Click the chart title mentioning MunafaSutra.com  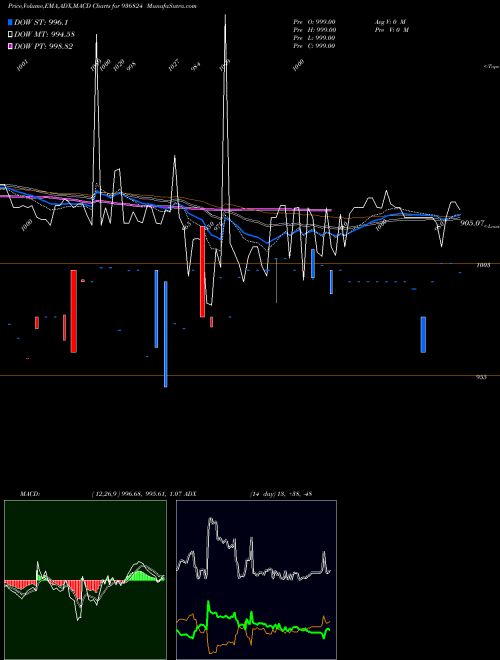click(102, 6)
